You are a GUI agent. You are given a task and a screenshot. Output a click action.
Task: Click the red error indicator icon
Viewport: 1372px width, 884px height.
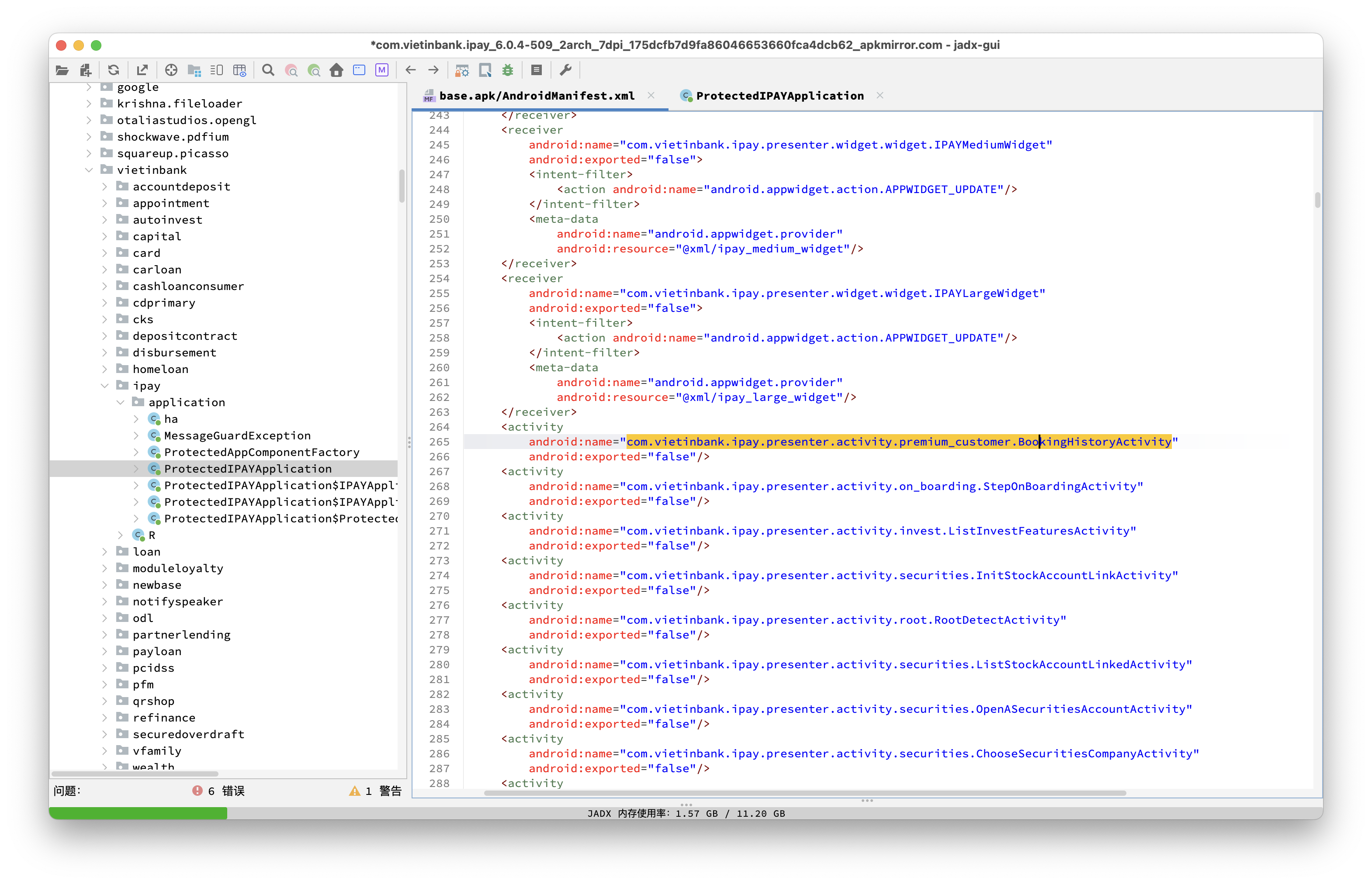pyautogui.click(x=197, y=791)
